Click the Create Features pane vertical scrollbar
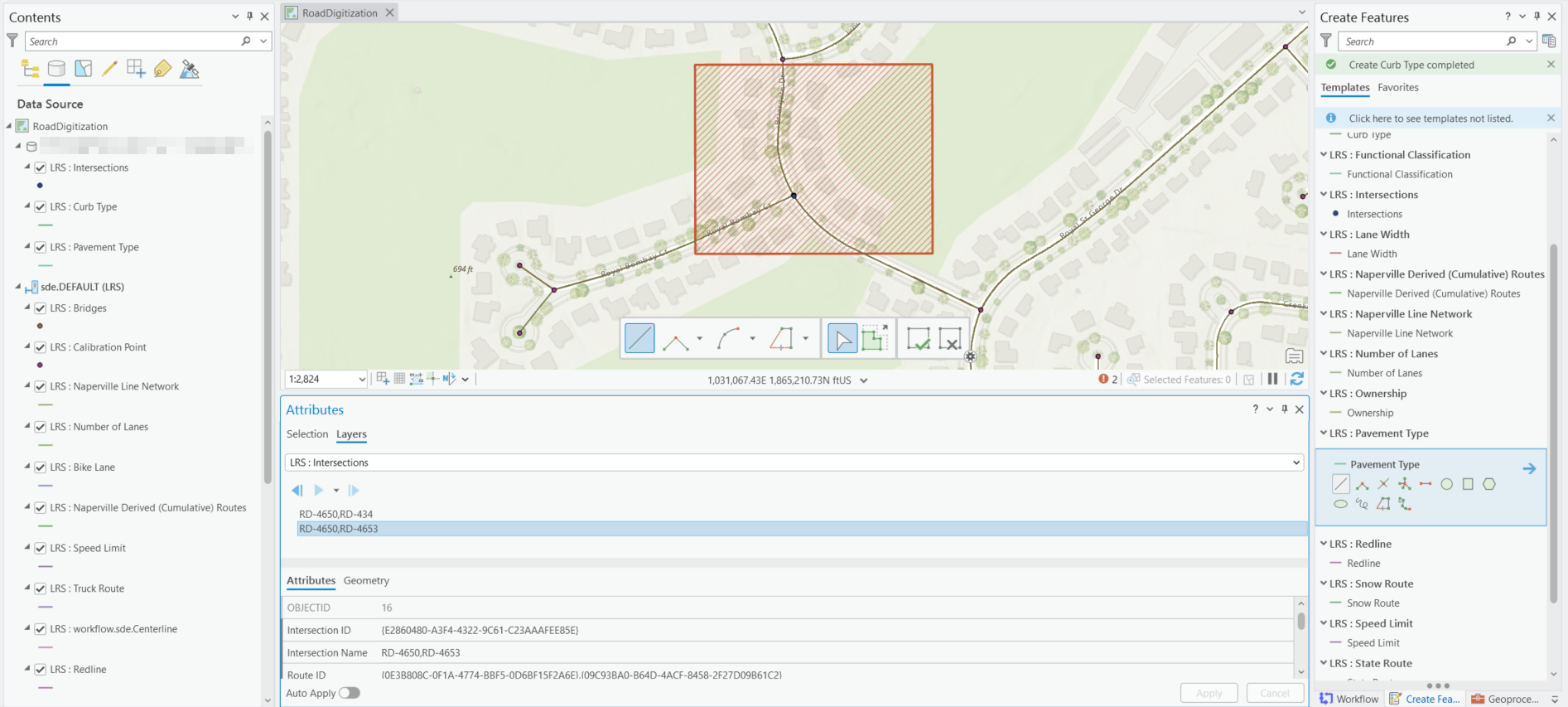1568x707 pixels. [1553, 423]
